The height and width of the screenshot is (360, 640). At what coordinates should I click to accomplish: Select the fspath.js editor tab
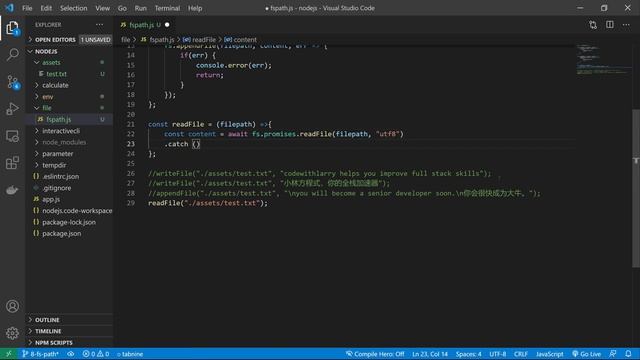pos(142,25)
